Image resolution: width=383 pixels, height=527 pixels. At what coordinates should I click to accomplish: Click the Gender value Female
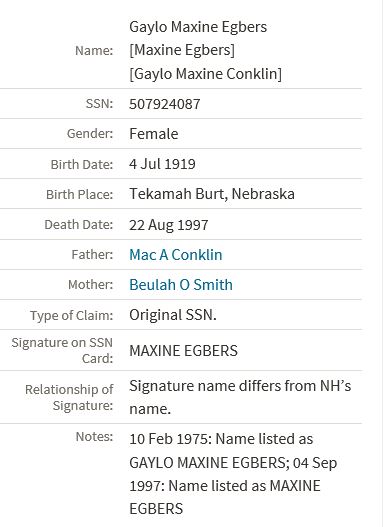click(154, 134)
